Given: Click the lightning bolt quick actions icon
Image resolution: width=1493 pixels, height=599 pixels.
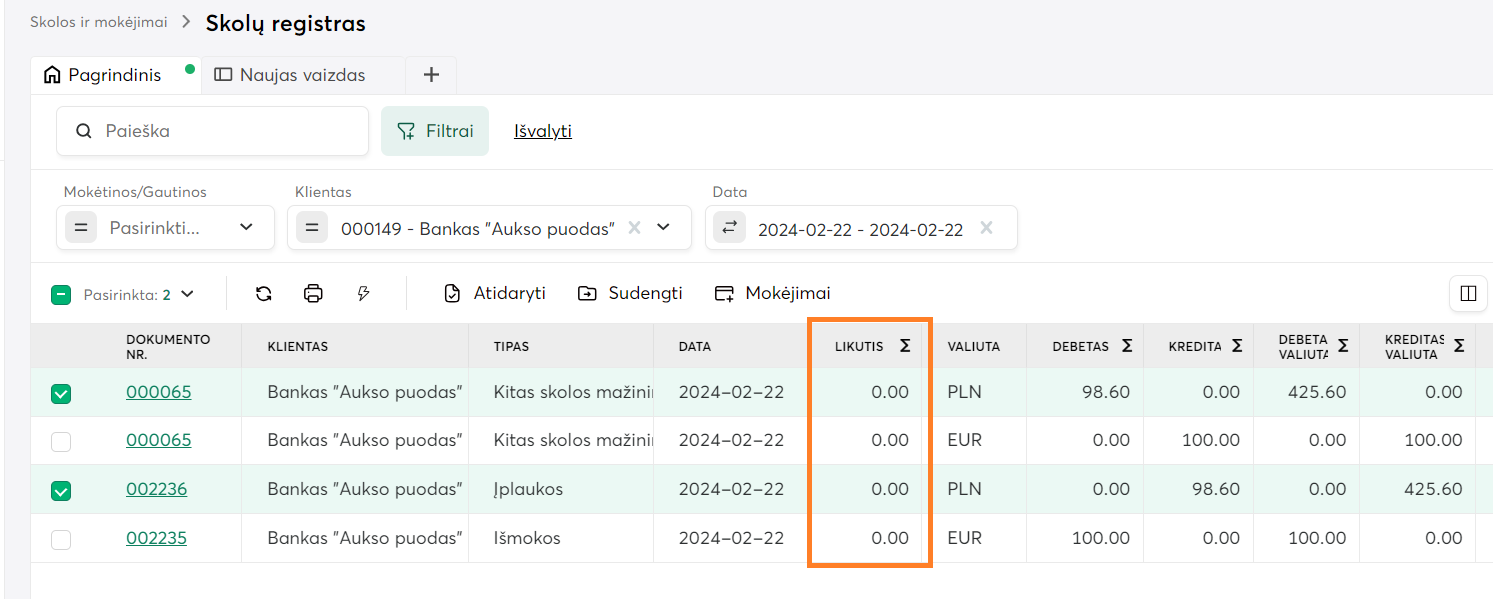Looking at the screenshot, I should 364,294.
